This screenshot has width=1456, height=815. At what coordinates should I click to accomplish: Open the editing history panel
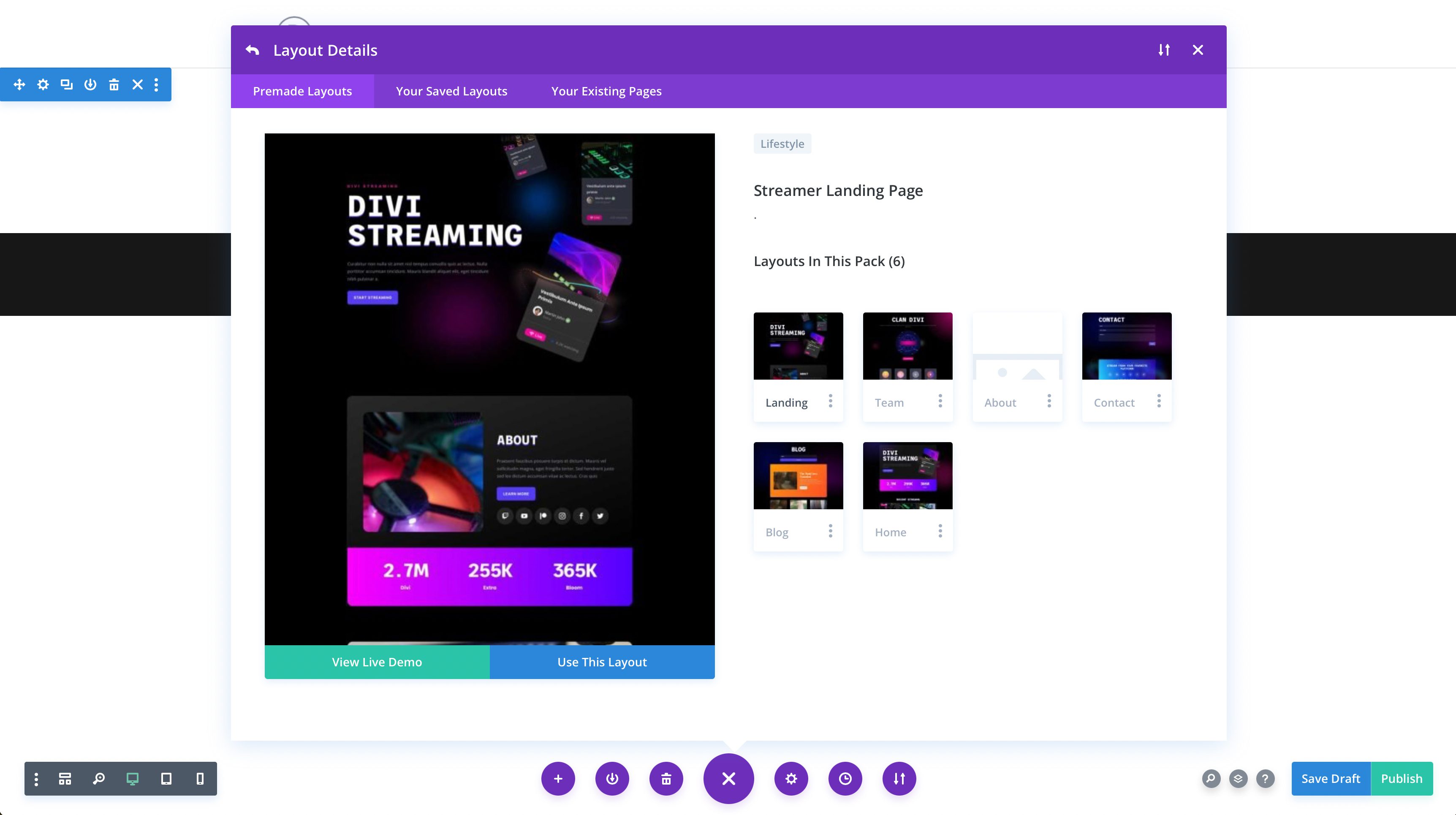pos(845,778)
